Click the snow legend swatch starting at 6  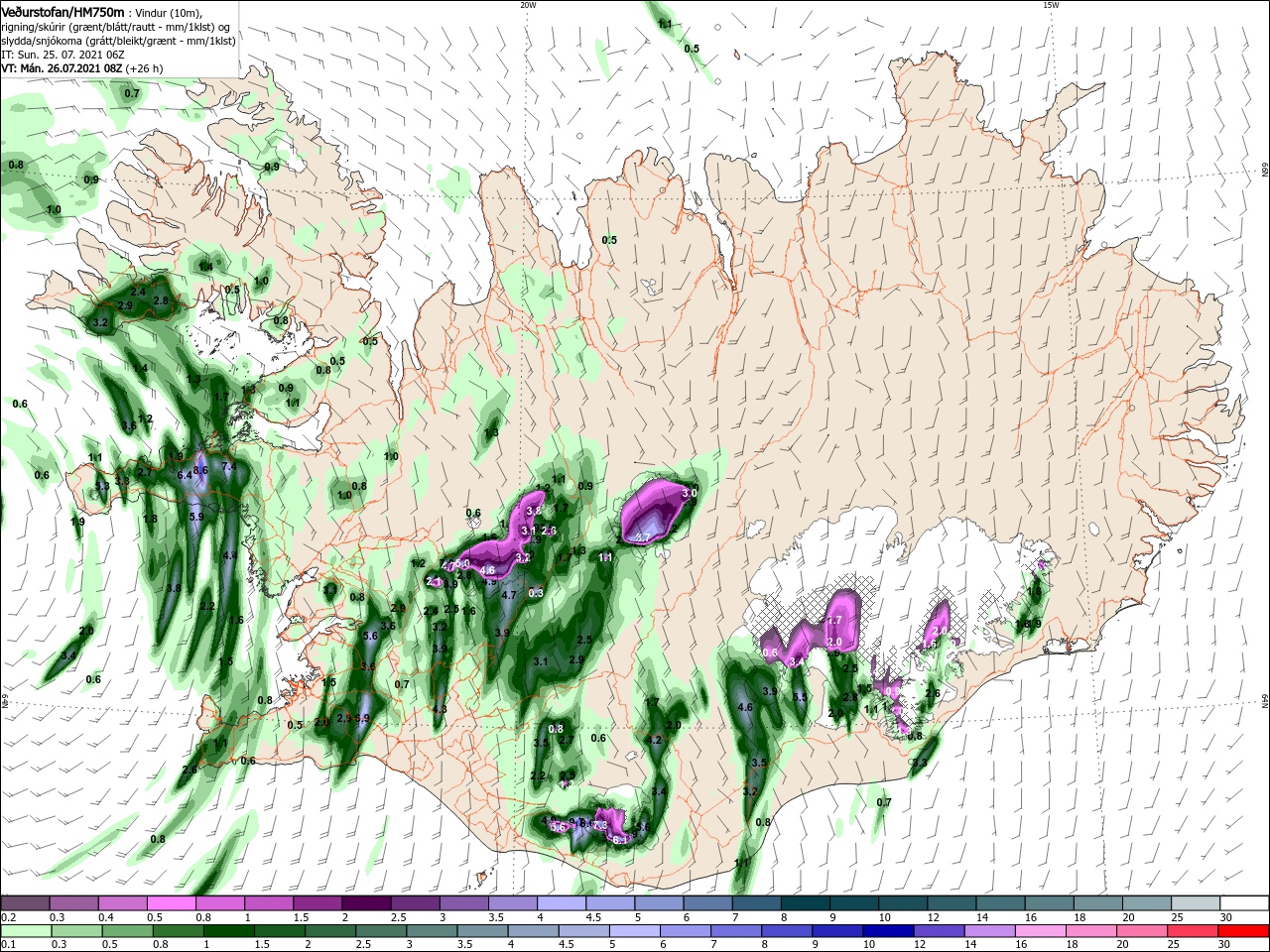[707, 903]
